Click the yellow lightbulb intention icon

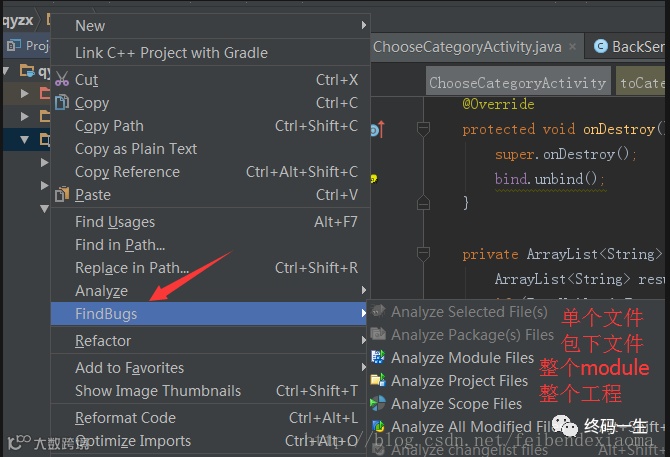[x=374, y=178]
